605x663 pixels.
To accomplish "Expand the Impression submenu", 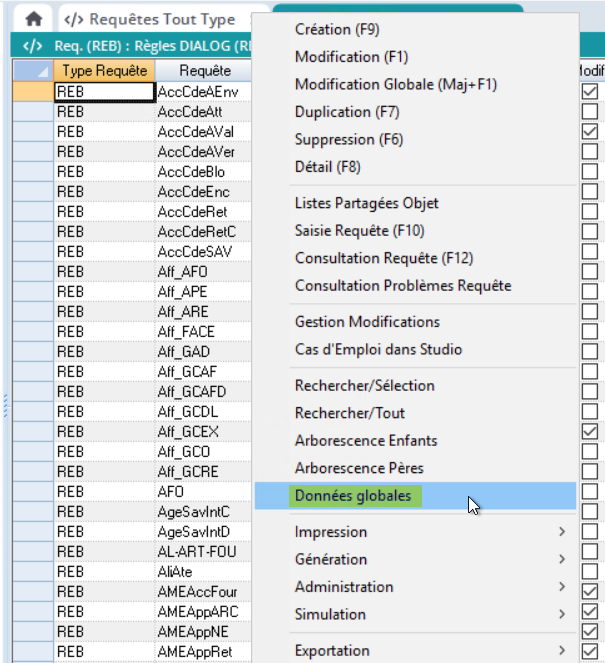I will (x=415, y=531).
